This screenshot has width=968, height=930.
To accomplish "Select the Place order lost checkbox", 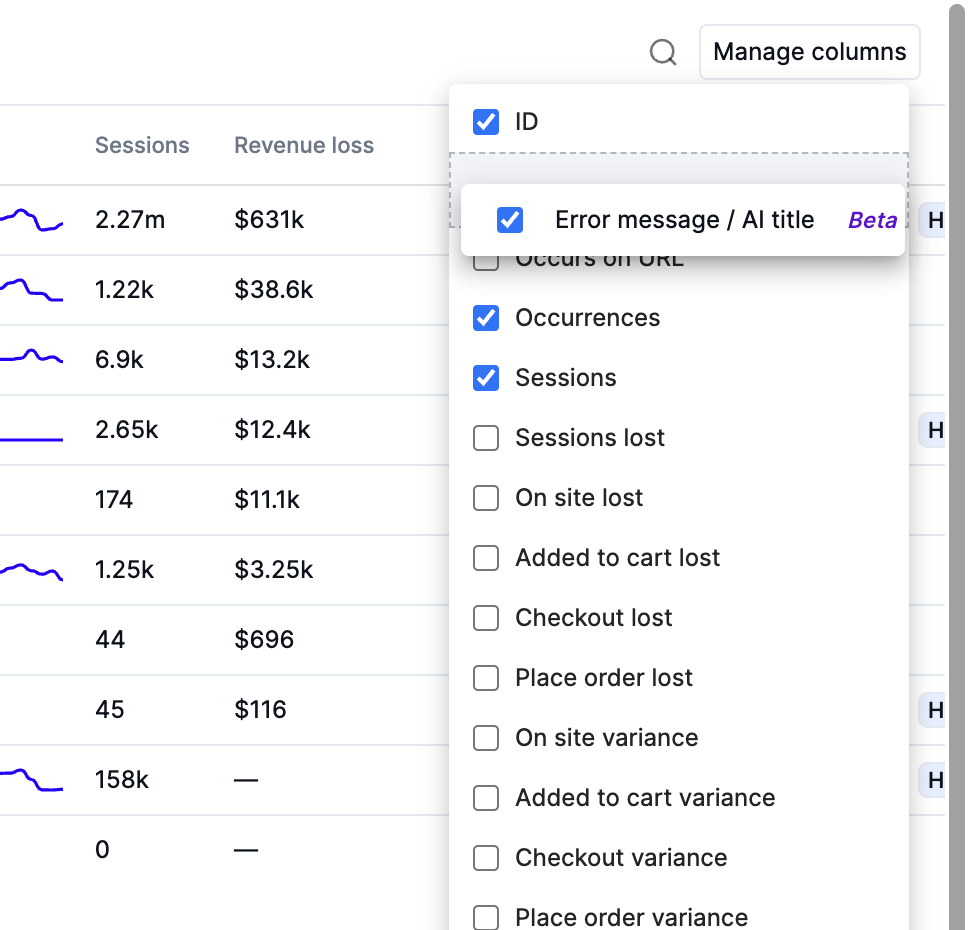I will coord(486,678).
